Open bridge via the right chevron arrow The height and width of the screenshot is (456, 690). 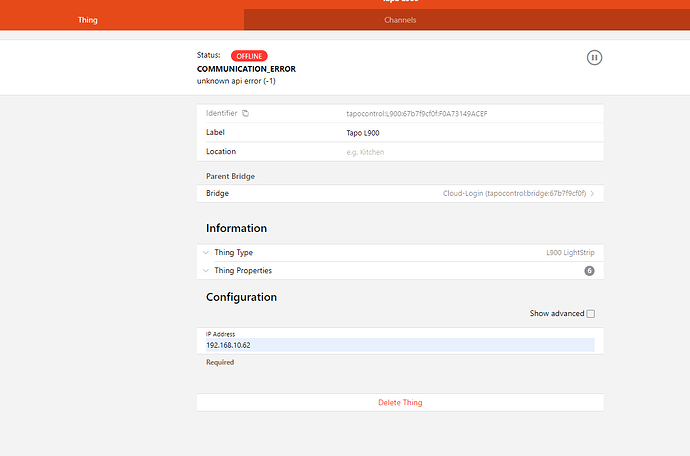(592, 193)
